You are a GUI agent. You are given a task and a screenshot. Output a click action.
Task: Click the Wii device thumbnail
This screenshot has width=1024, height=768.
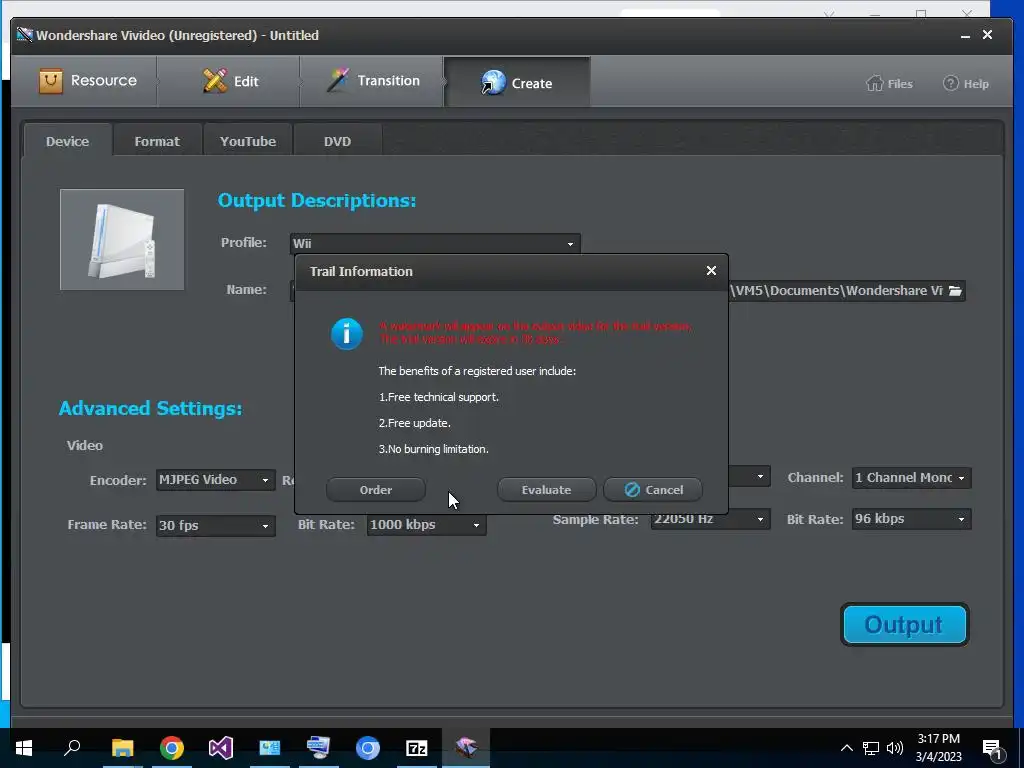coord(122,240)
